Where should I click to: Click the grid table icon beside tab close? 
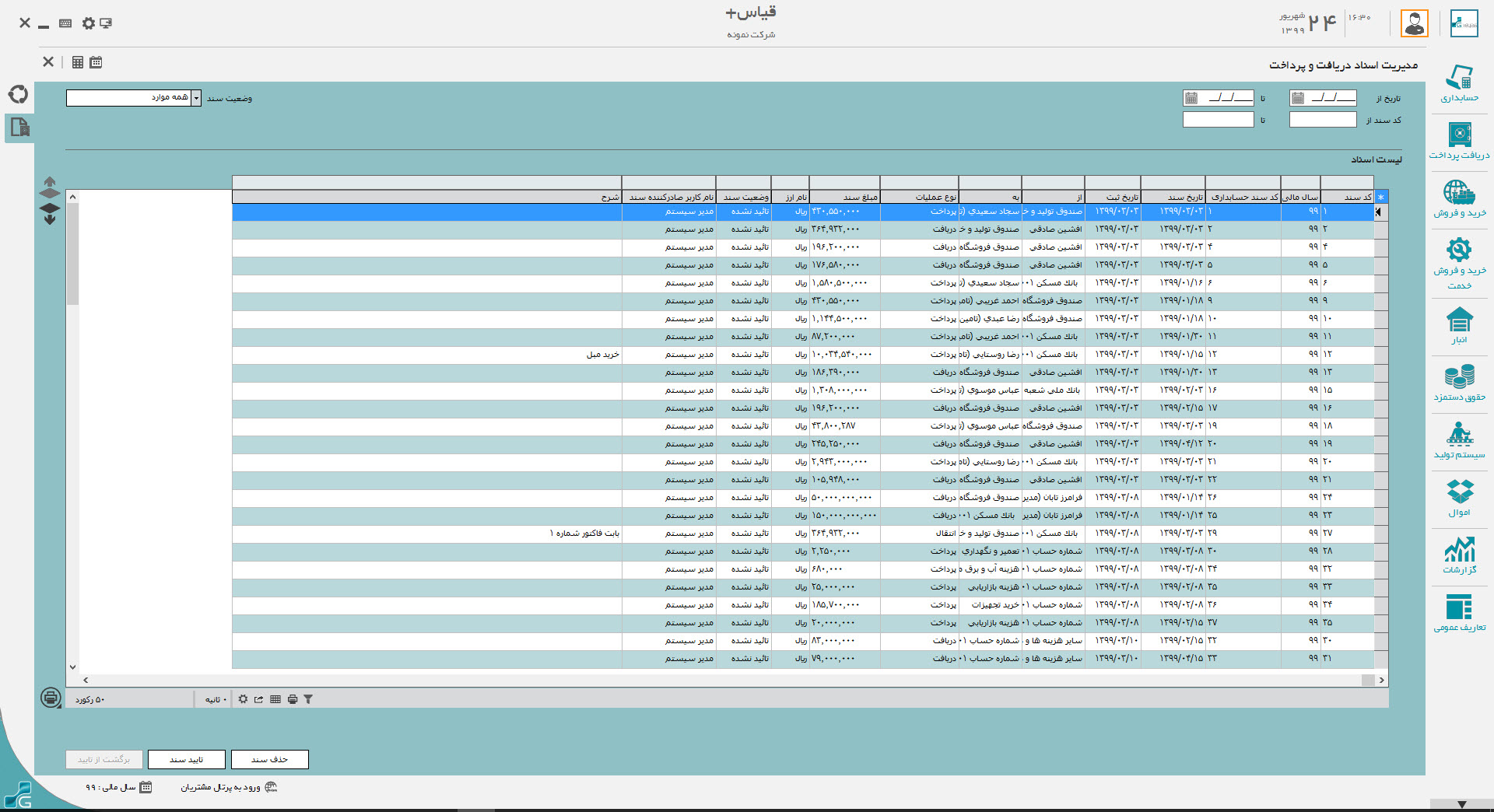point(78,62)
